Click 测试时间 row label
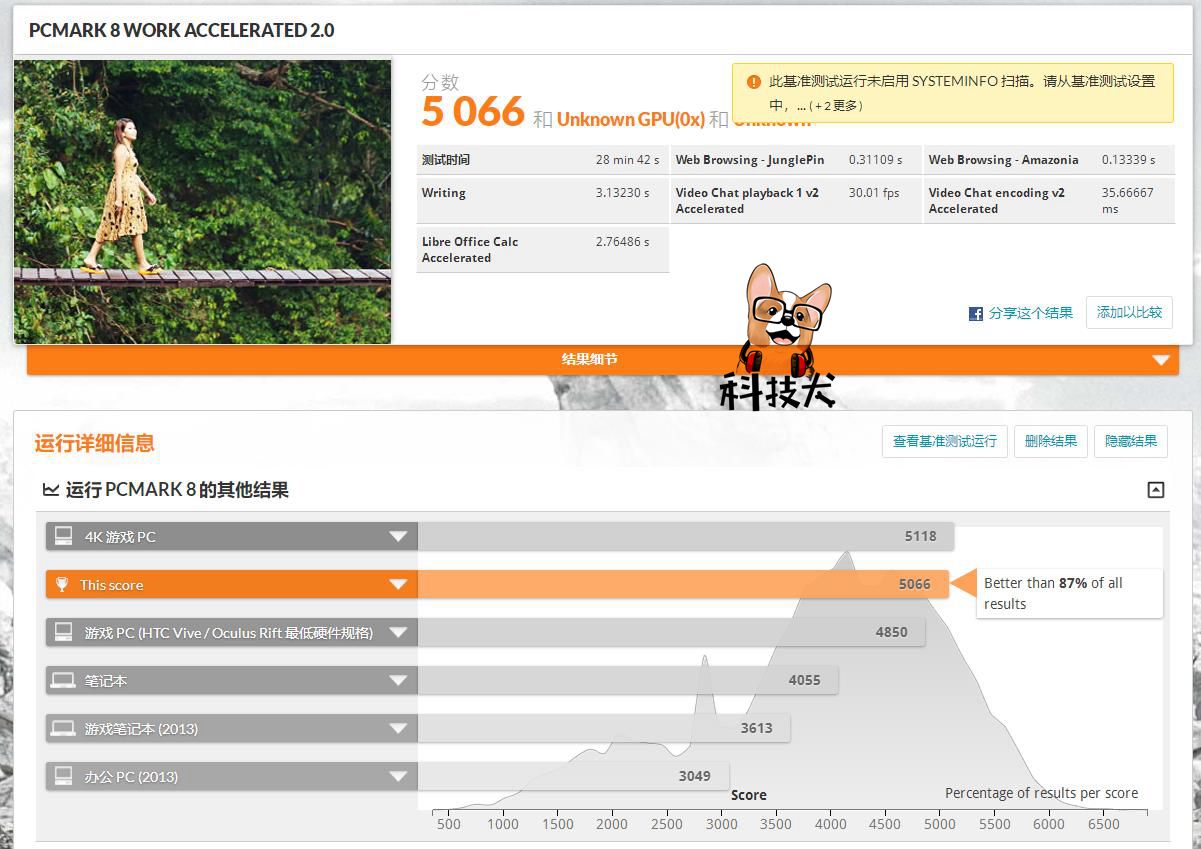Screen dimensions: 1201x849 (446, 160)
